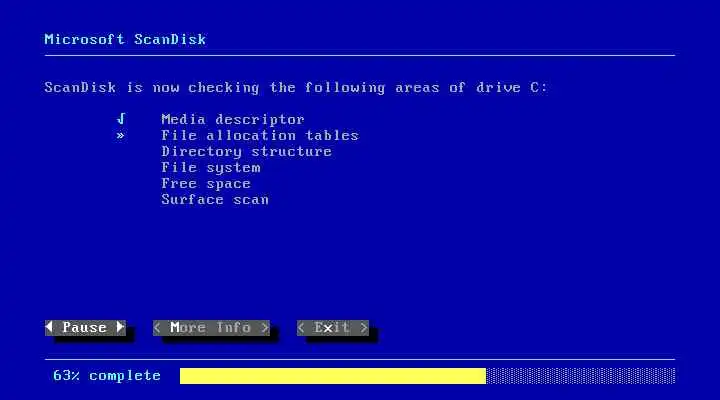Viewport: 720px width, 400px height.
Task: Select the "Media descriptor" line
Action: pyautogui.click(x=233, y=119)
